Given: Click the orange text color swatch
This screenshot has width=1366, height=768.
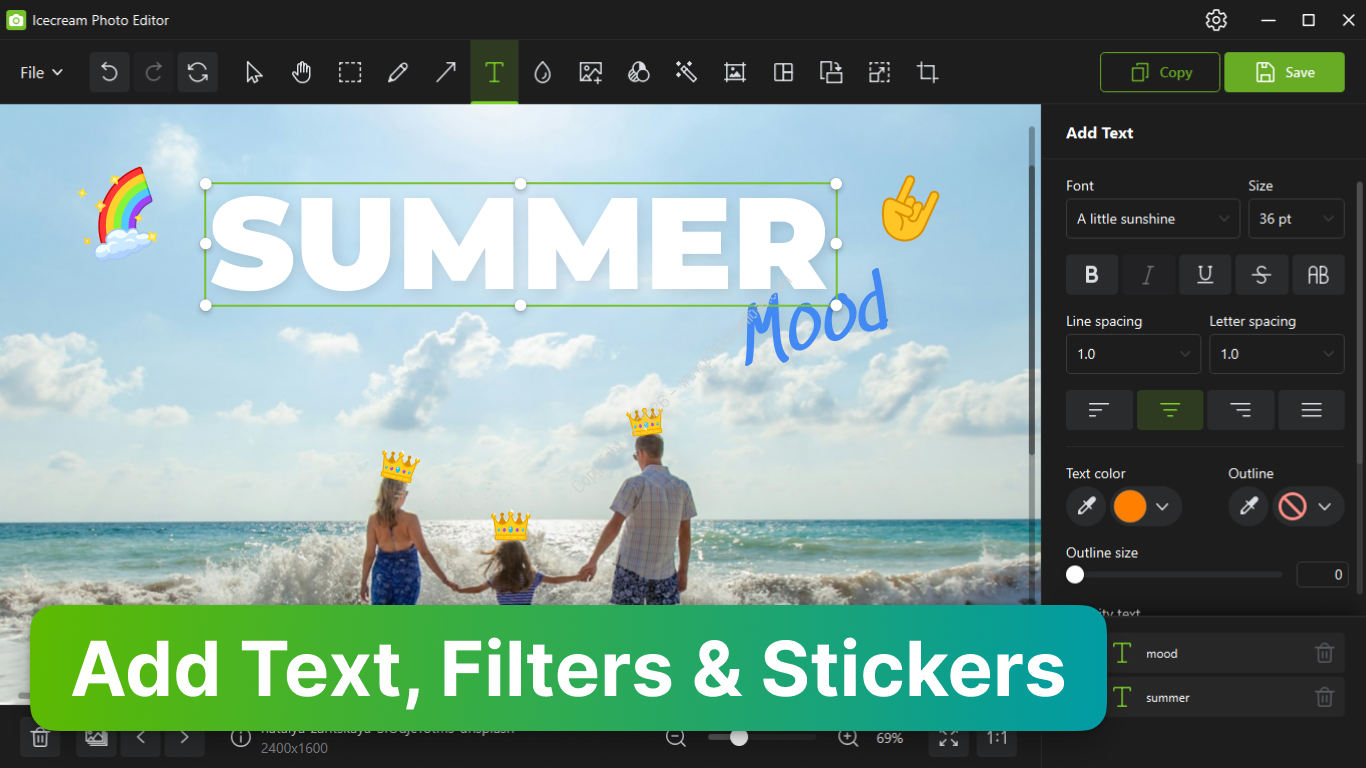Looking at the screenshot, I should tap(1130, 507).
